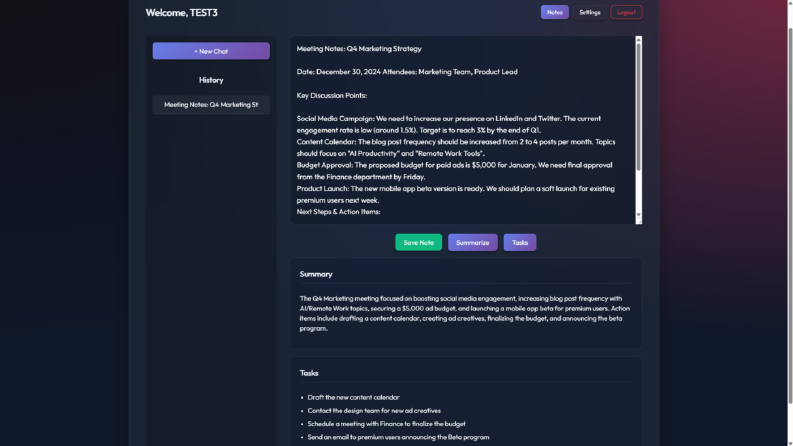The height and width of the screenshot is (446, 793).
Task: Click the 'Budget Approval' paragraph text
Action: tap(454, 171)
